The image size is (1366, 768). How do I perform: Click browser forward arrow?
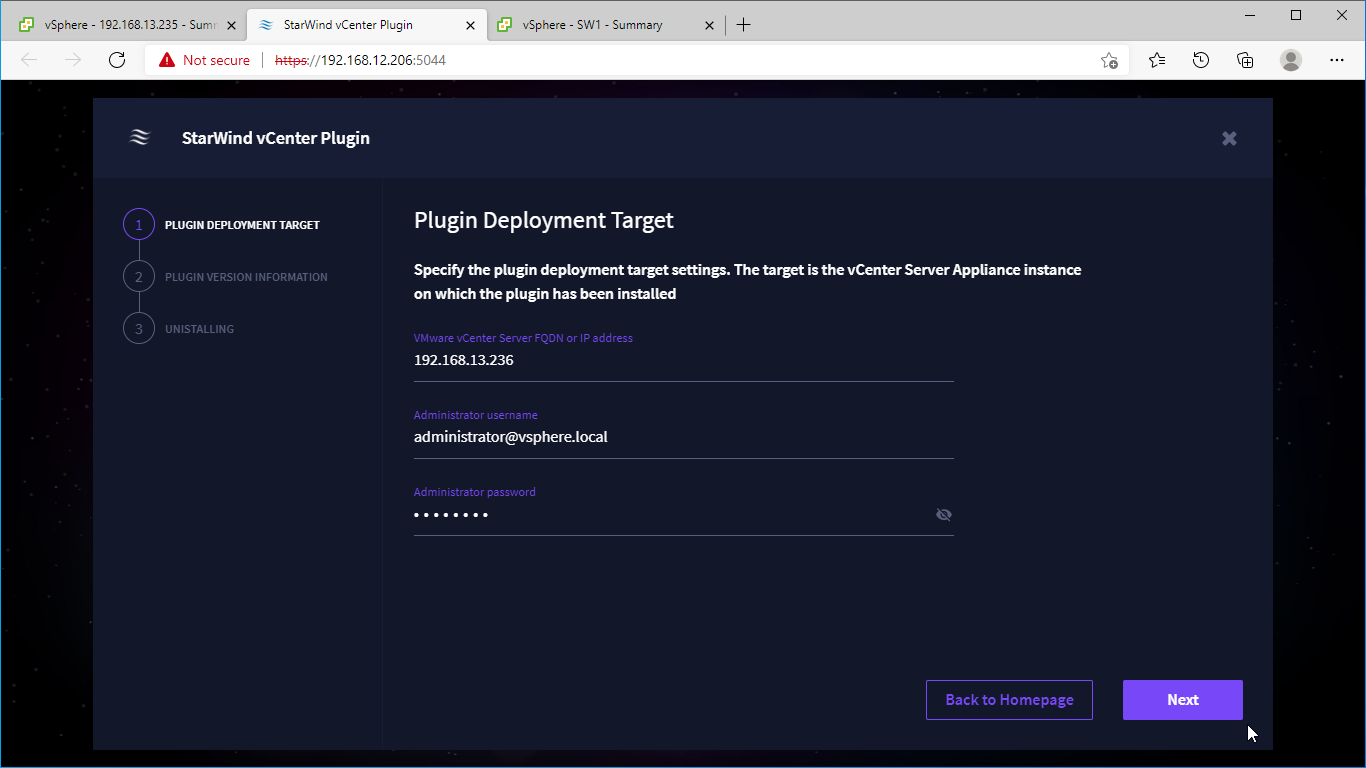(x=73, y=60)
